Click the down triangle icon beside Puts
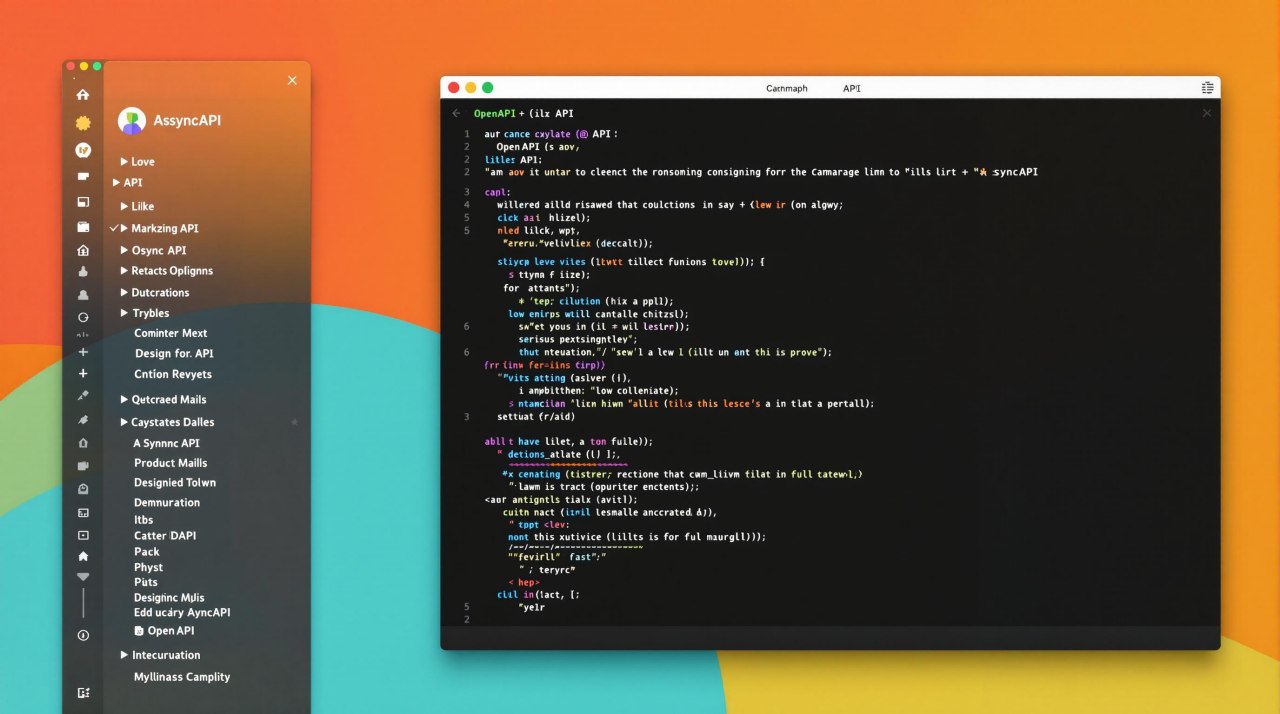Screen dimensions: 1280x714 83,577
